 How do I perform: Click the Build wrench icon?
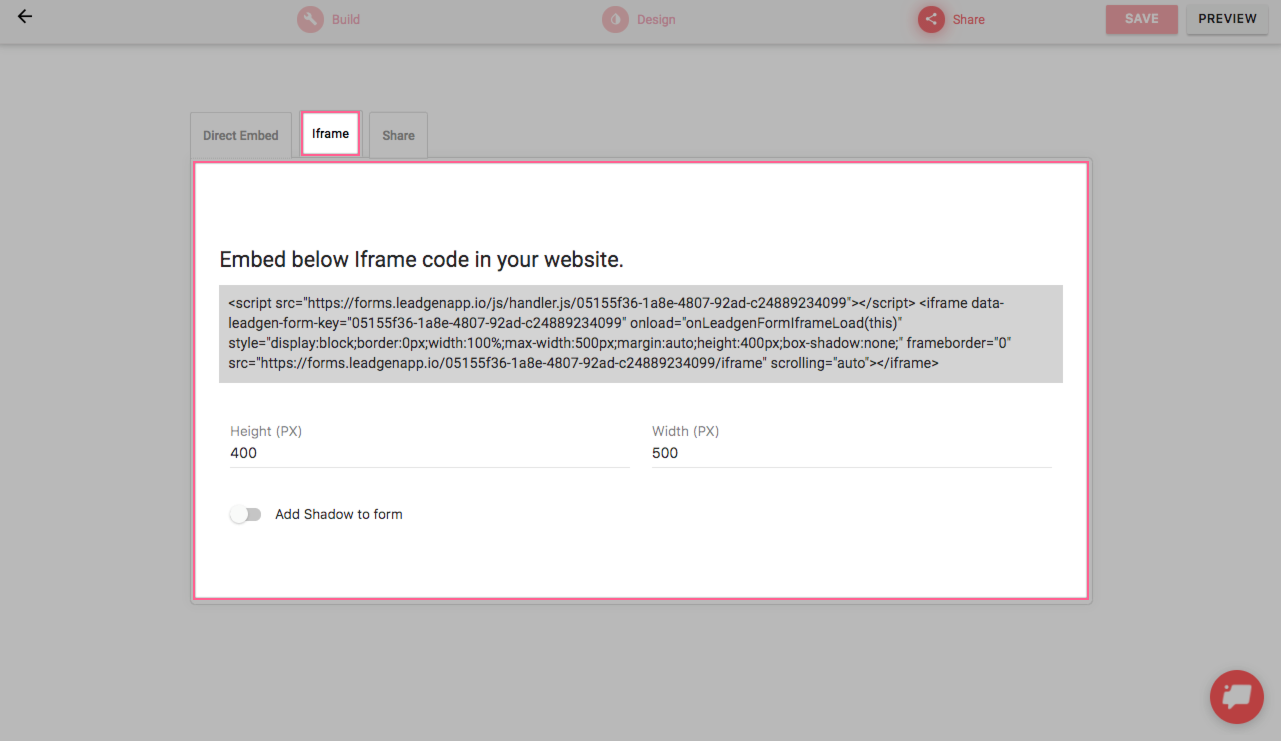point(310,19)
